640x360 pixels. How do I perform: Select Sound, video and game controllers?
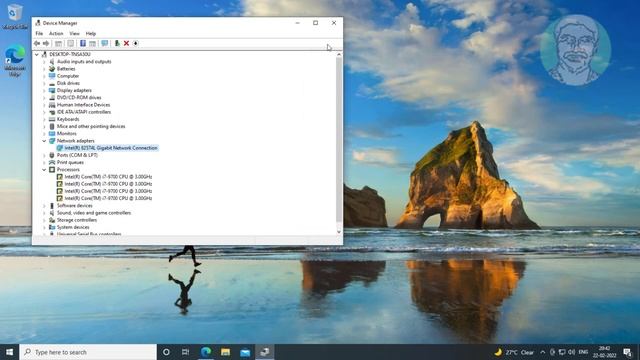(94, 213)
